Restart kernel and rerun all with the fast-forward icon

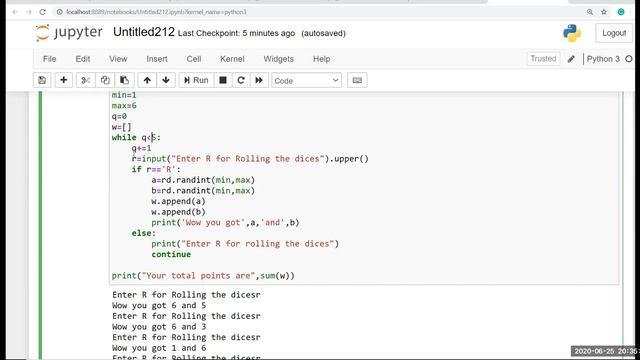[259, 80]
